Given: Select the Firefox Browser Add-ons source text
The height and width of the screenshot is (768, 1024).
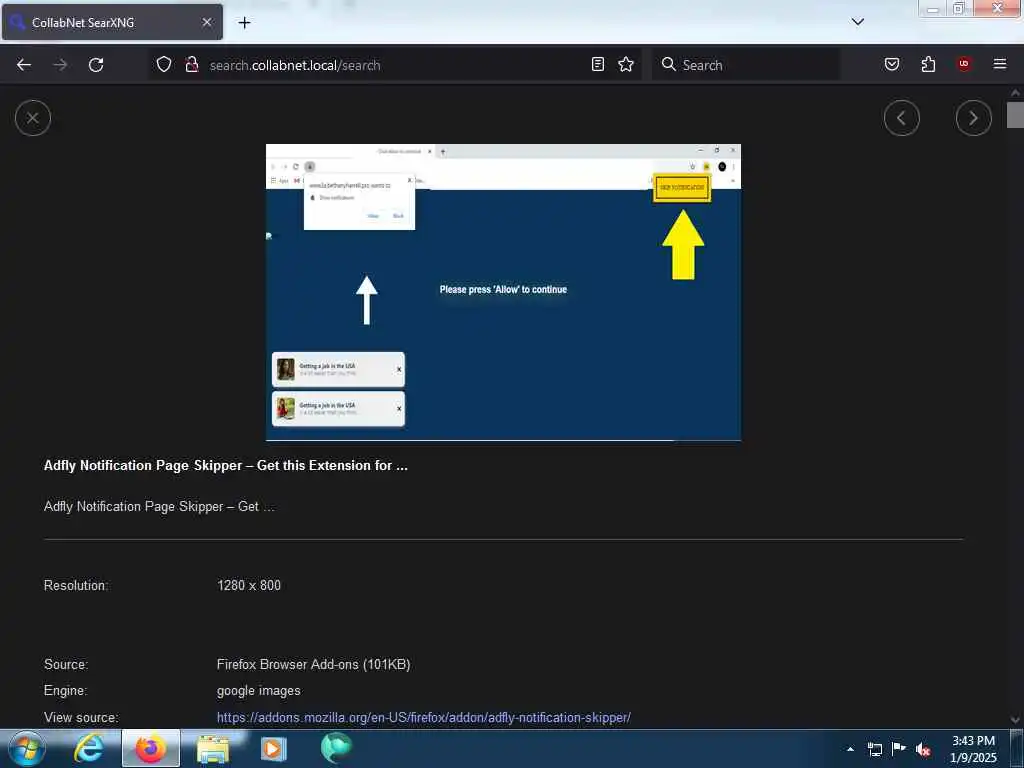Looking at the screenshot, I should coord(313,664).
